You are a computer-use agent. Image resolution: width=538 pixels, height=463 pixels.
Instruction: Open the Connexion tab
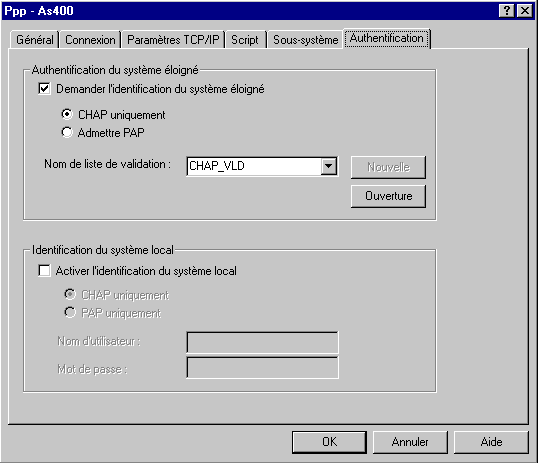pos(90,40)
